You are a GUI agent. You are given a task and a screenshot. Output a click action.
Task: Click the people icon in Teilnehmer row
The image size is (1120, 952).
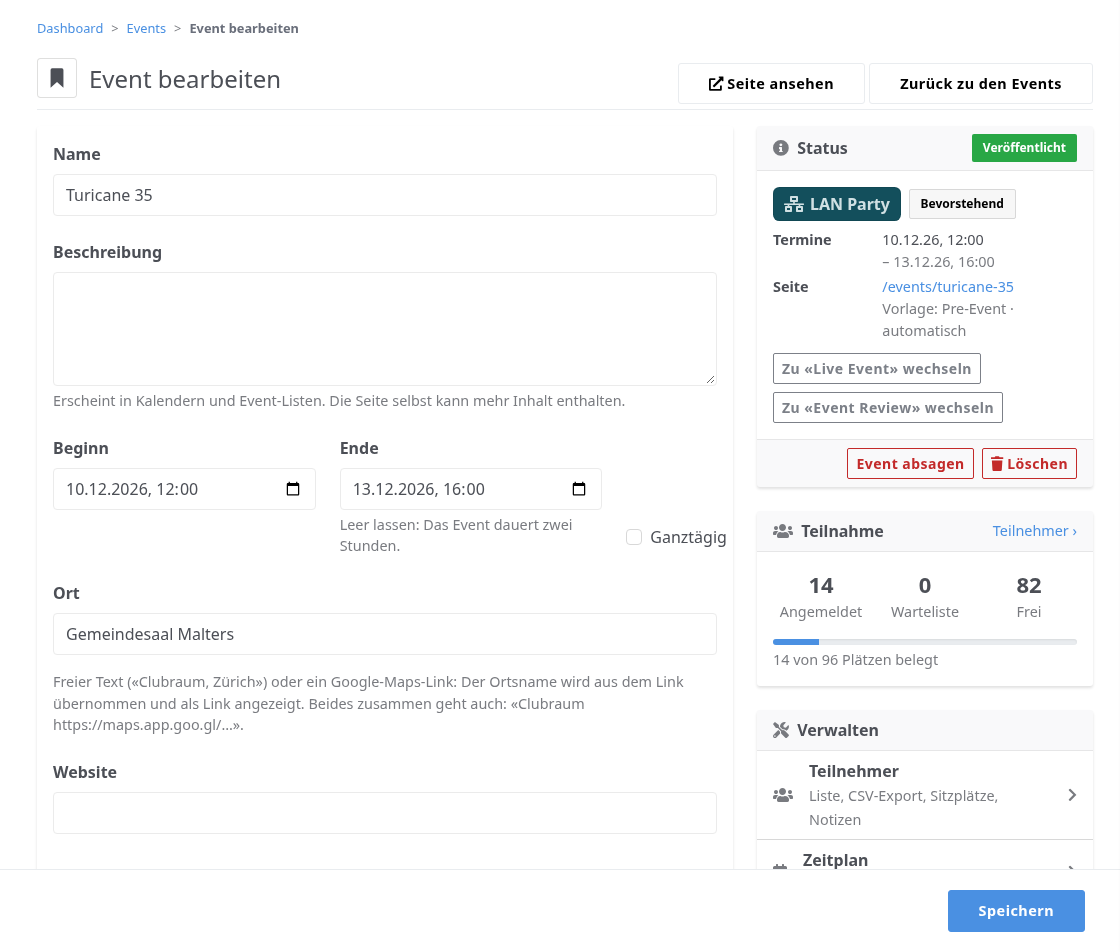pos(783,795)
